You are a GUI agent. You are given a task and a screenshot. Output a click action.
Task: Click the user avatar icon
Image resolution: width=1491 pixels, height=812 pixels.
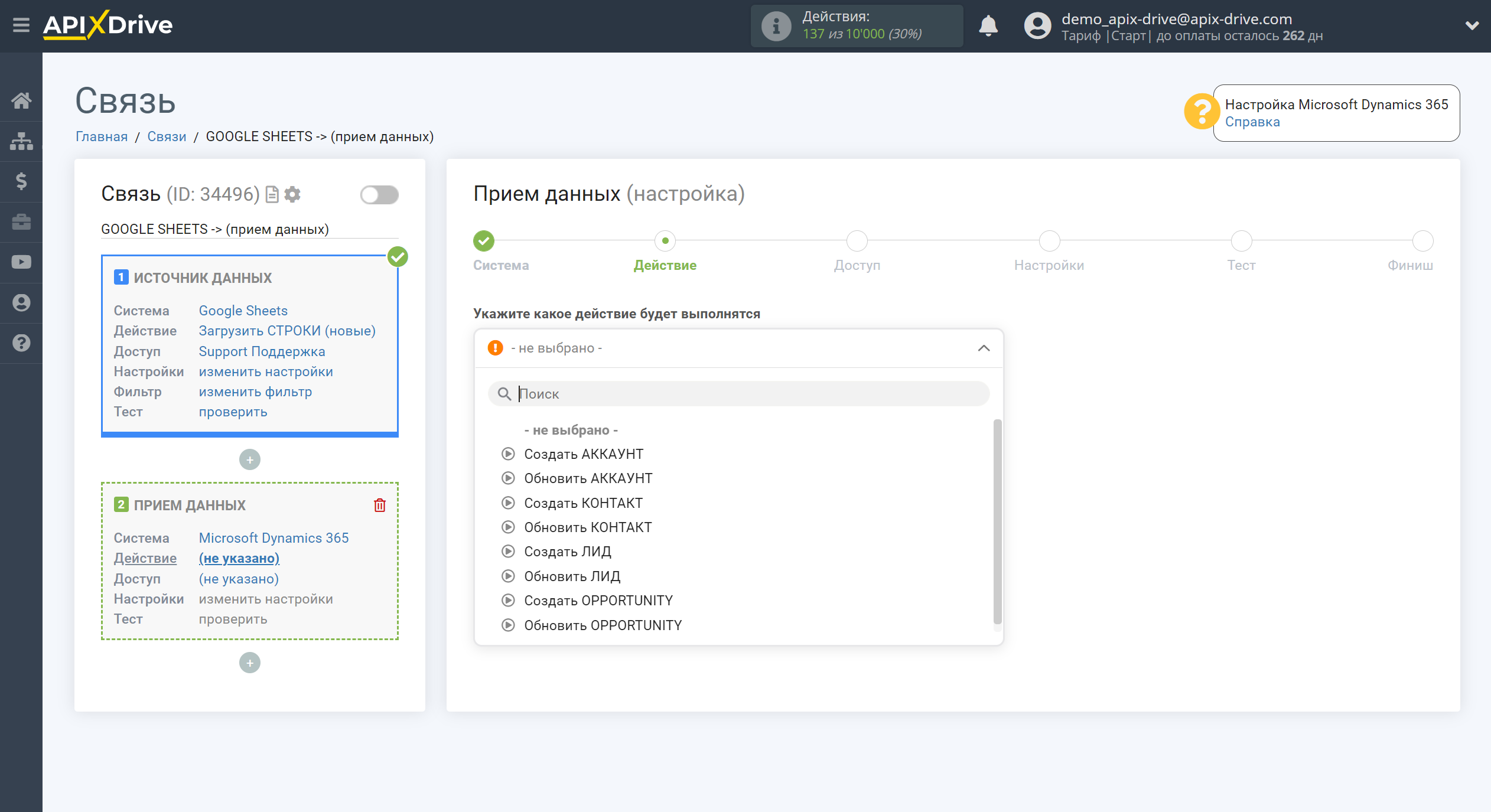point(1037,26)
